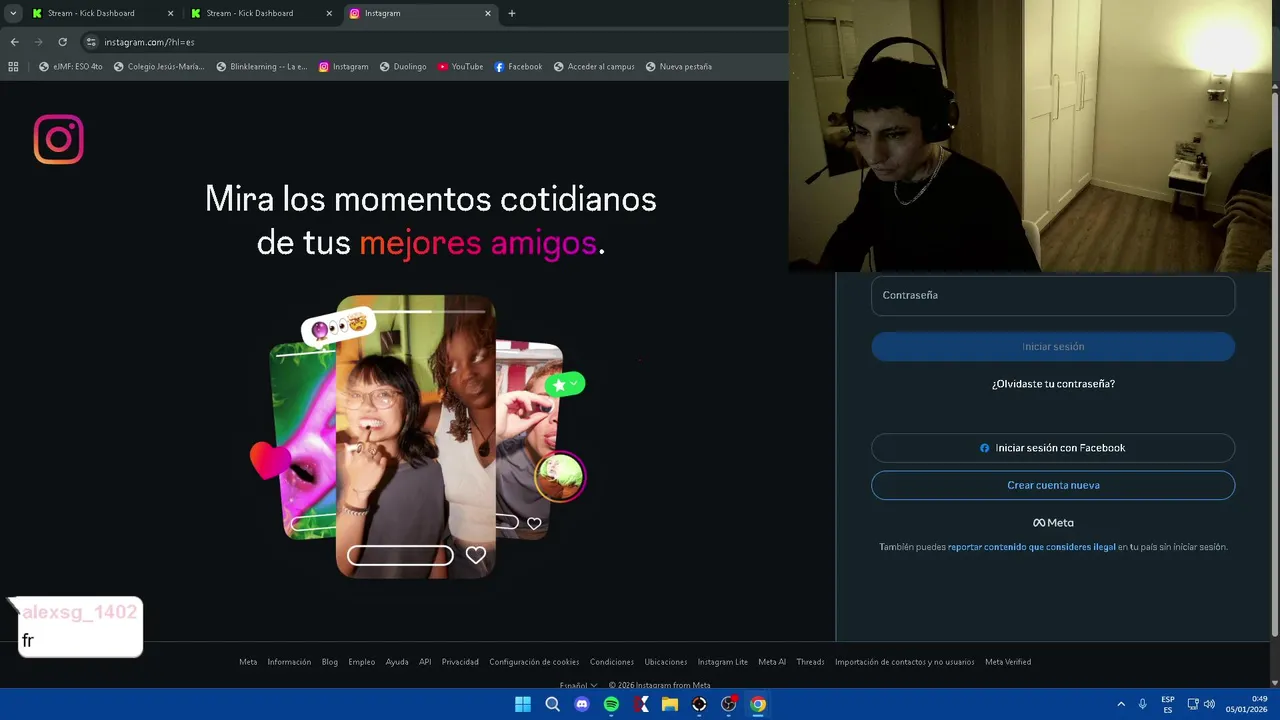Open the Condiciones footer link
The width and height of the screenshot is (1280, 720).
pos(612,662)
